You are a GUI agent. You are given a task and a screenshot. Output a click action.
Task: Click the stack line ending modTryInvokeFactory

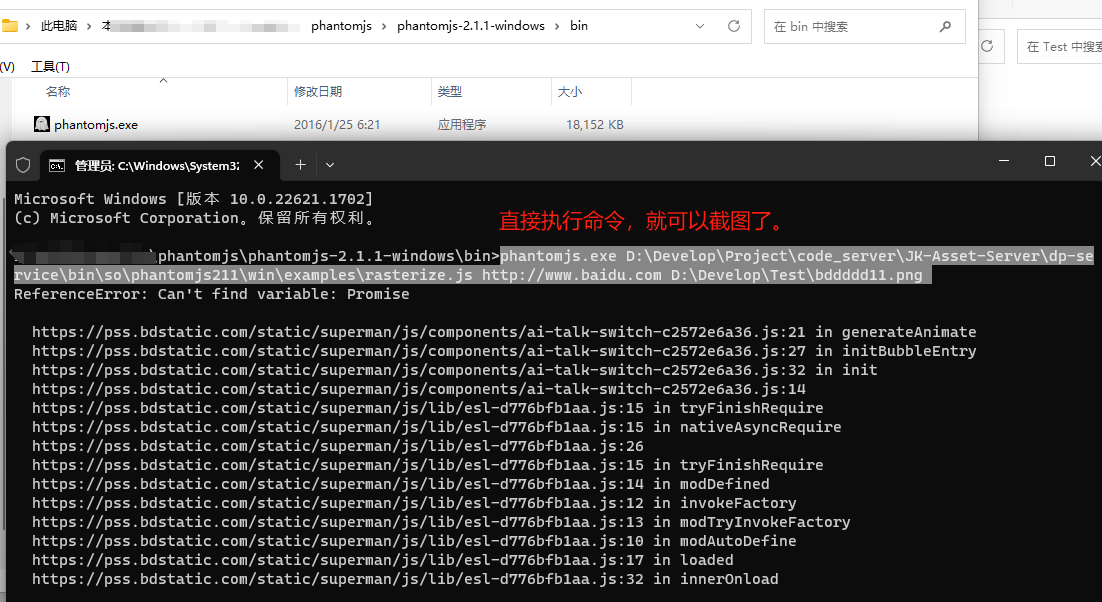[x=441, y=522]
